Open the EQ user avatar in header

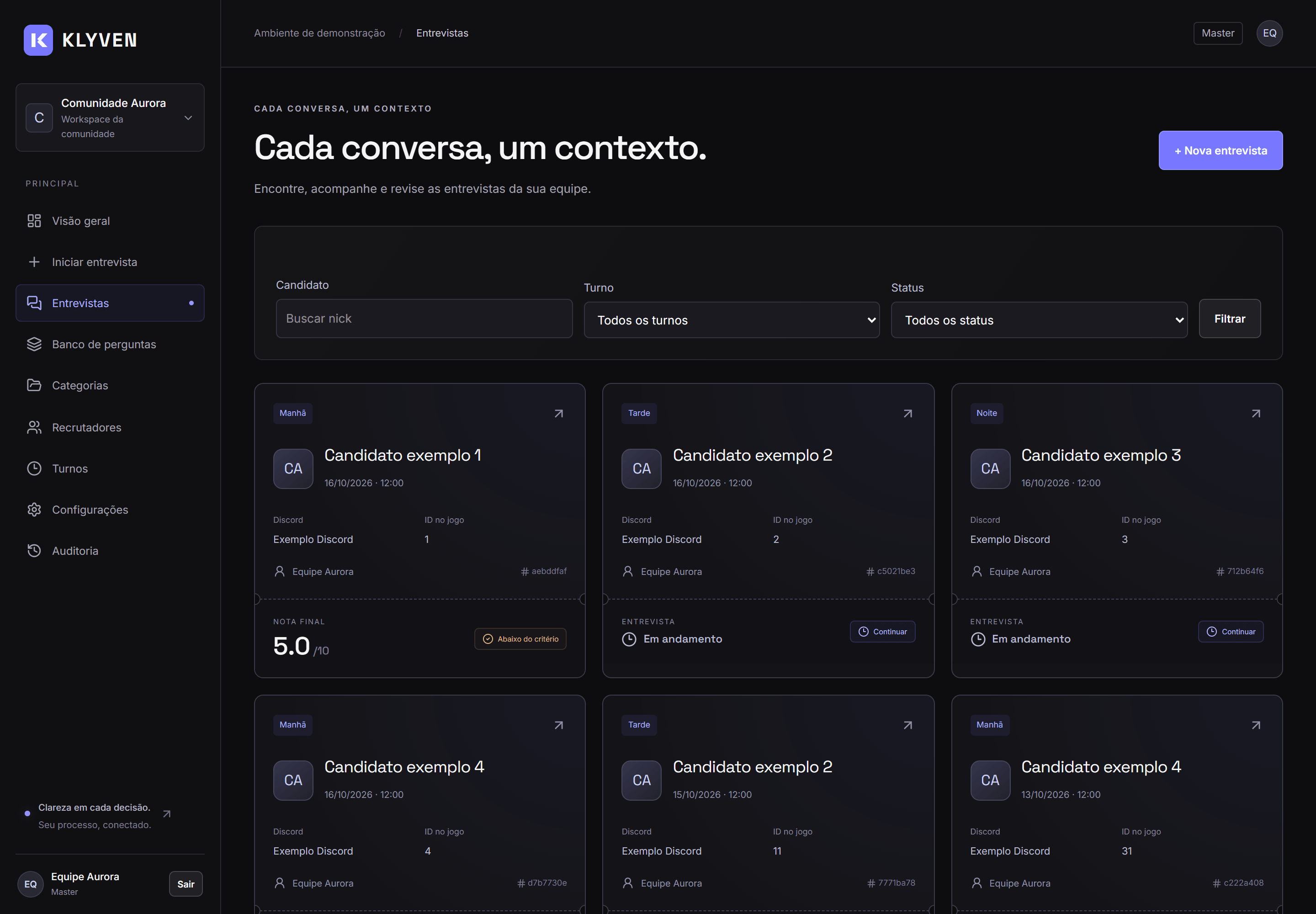(1269, 33)
